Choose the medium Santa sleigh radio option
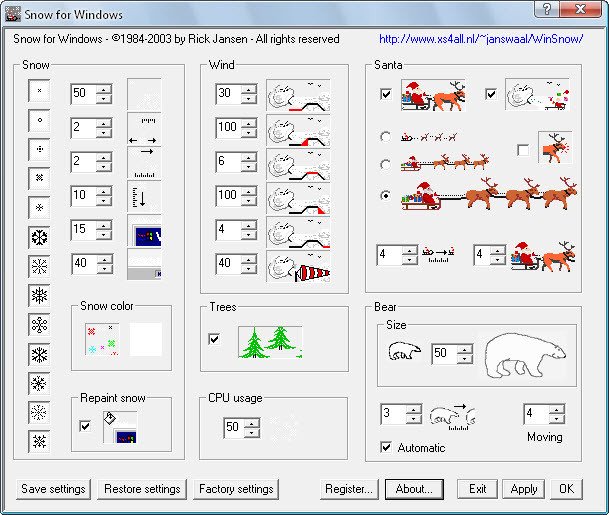Image resolution: width=609 pixels, height=515 pixels. (x=385, y=164)
